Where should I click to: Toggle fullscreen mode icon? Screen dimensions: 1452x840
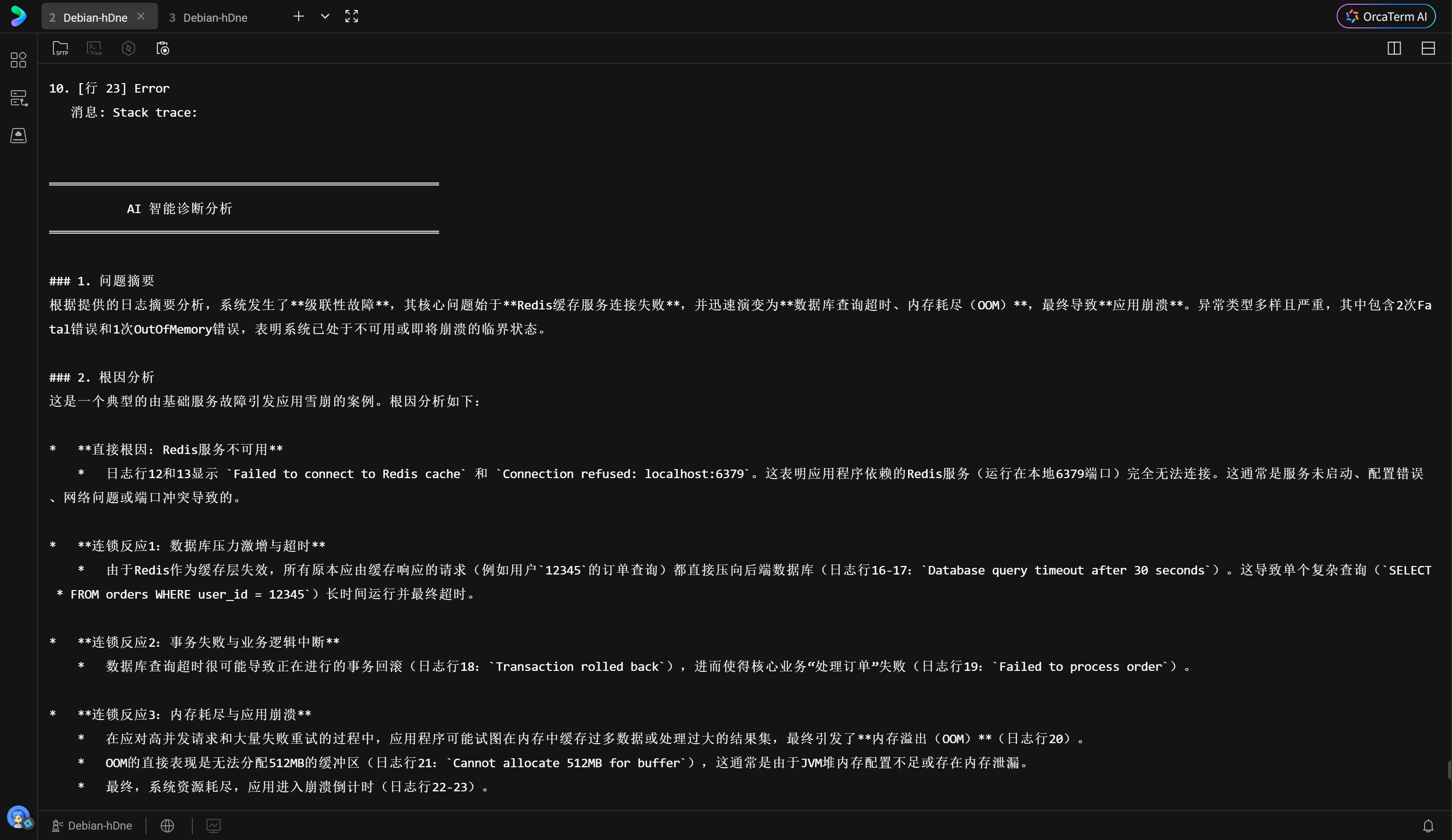[352, 17]
